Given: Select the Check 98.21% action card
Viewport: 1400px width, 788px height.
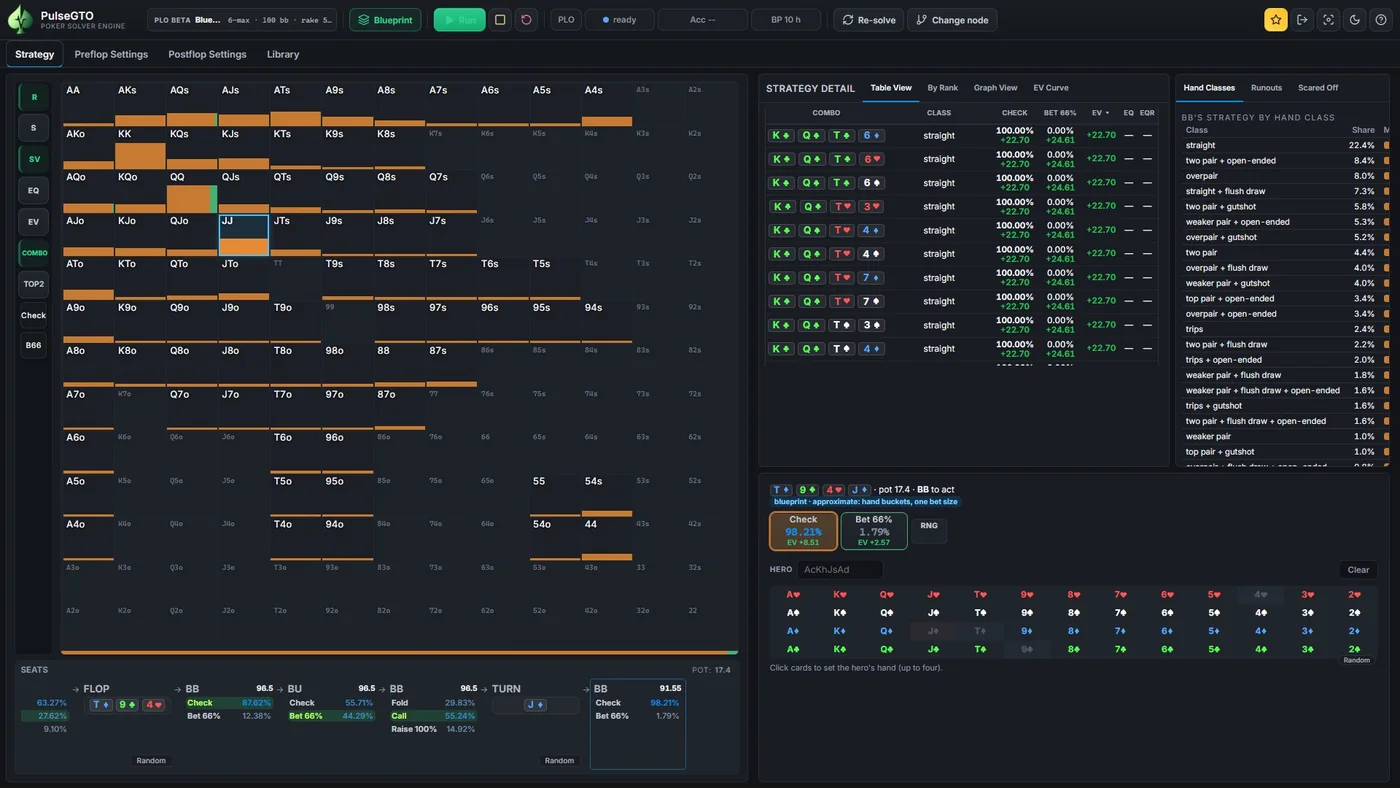Looking at the screenshot, I should pos(803,531).
